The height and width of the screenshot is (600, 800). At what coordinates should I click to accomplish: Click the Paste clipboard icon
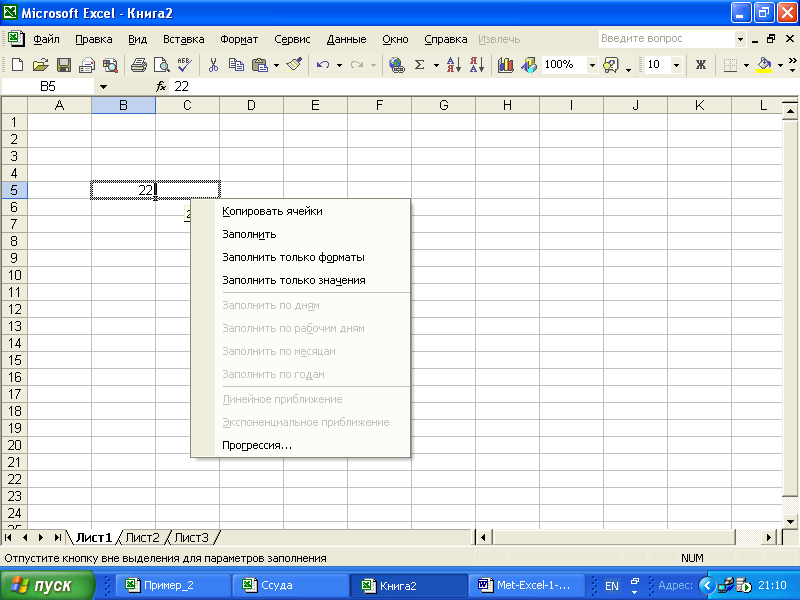[260, 65]
